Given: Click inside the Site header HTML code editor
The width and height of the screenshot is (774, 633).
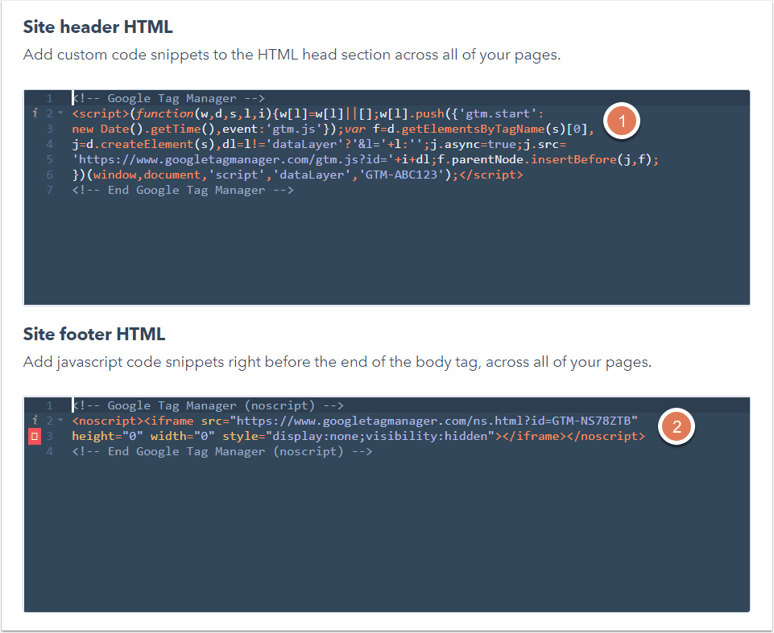Looking at the screenshot, I should point(387,198).
